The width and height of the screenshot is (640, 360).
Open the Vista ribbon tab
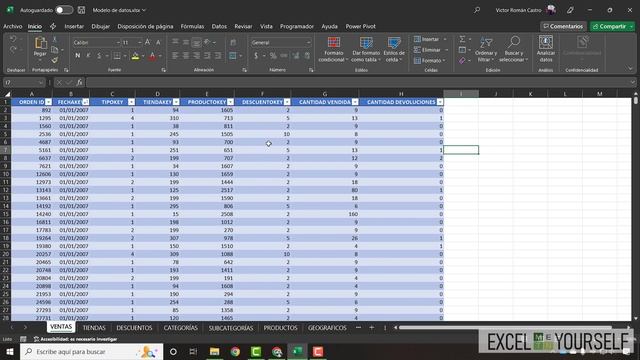coord(266,26)
